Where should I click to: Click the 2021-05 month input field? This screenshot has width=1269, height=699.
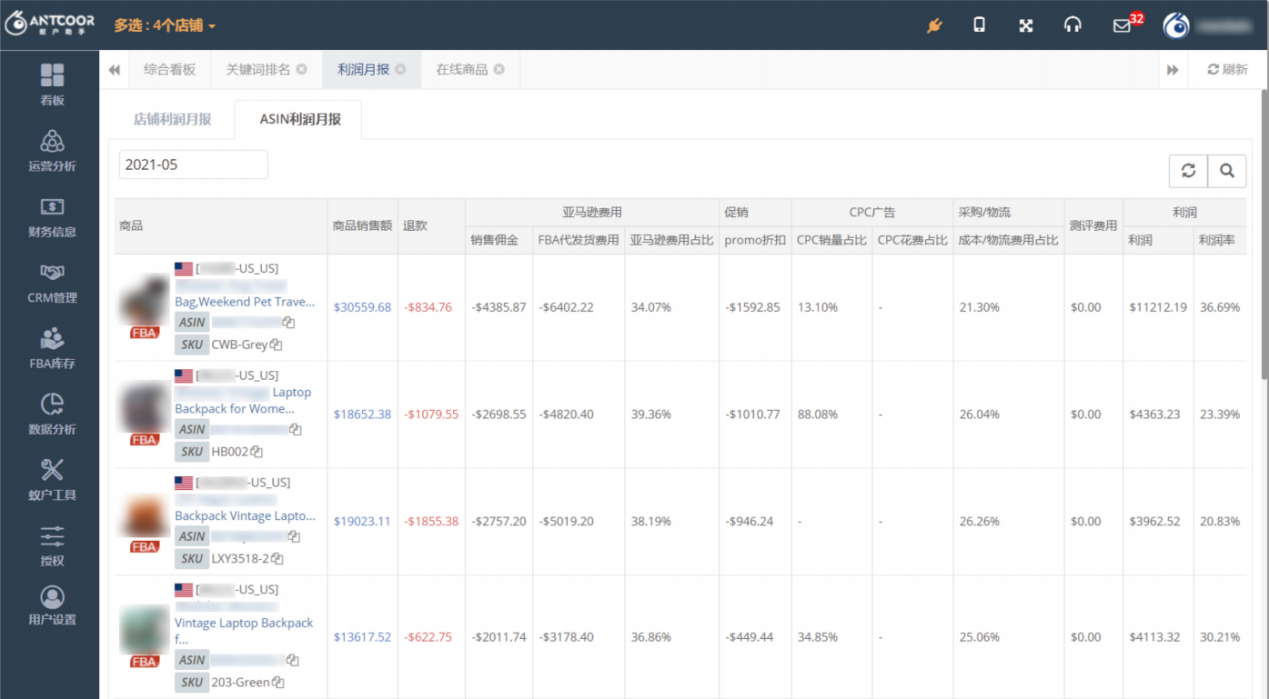tap(193, 164)
